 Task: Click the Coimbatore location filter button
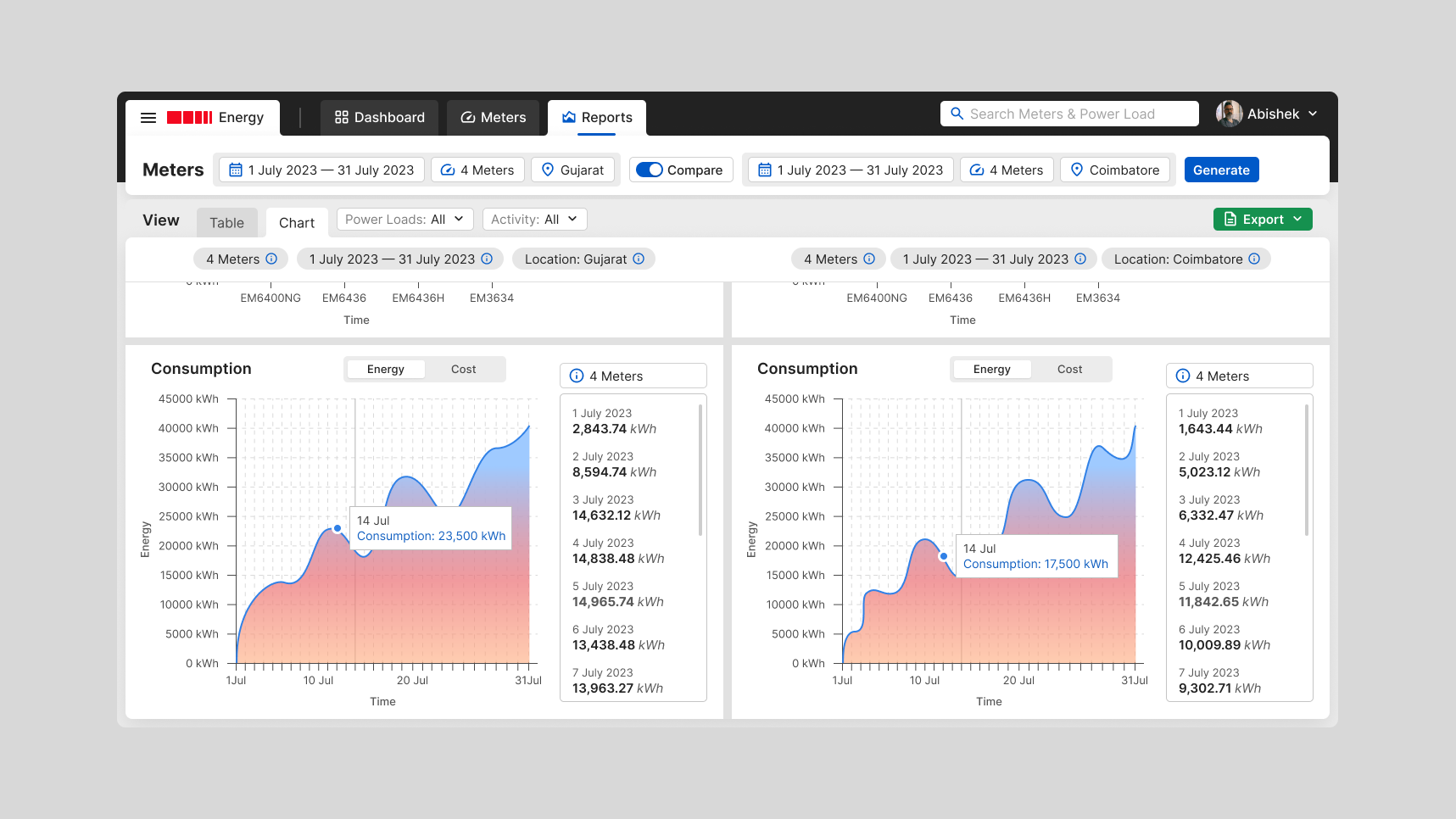pos(1115,170)
